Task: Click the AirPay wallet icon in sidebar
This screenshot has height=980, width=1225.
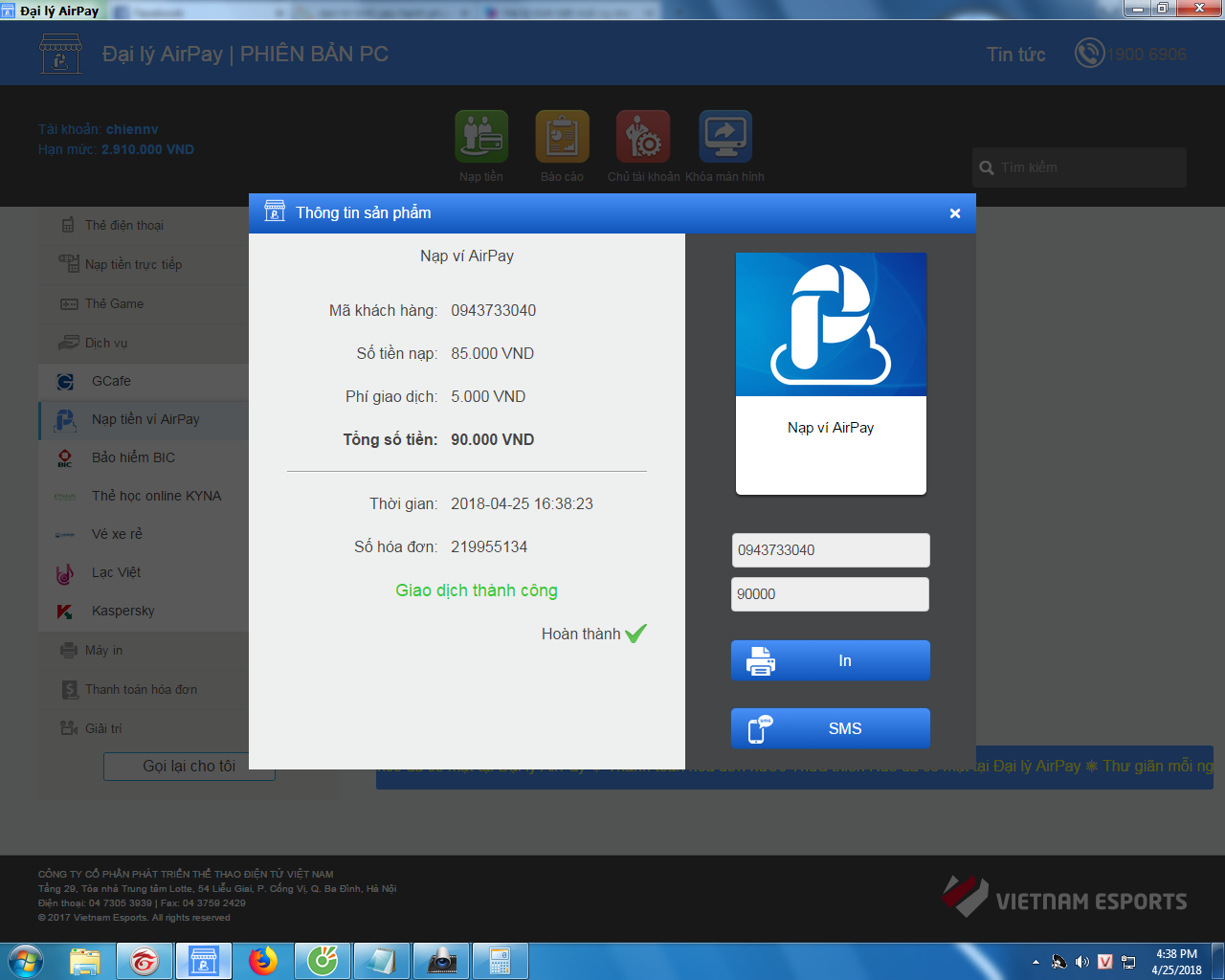Action: (x=65, y=420)
